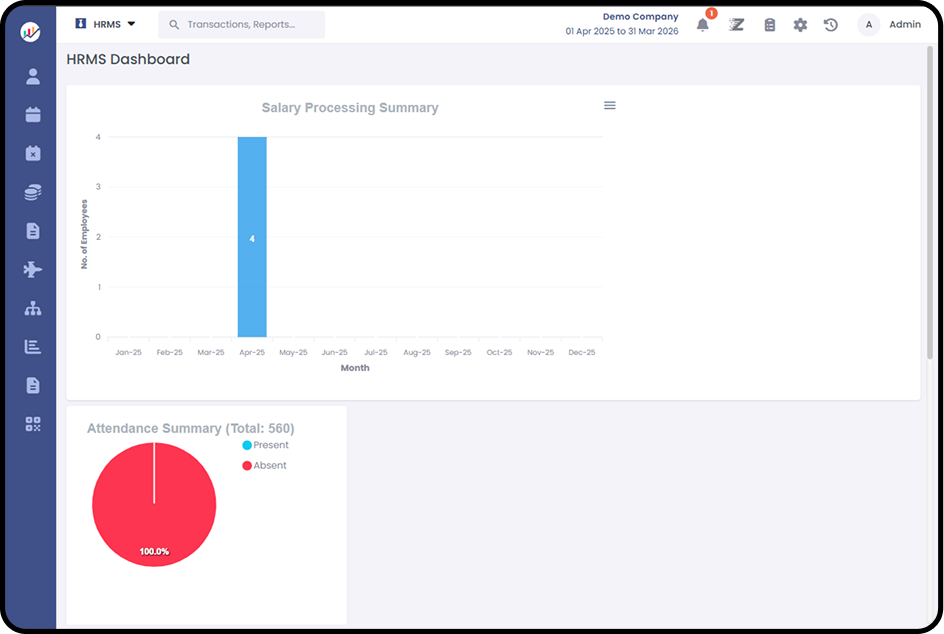Image resolution: width=944 pixels, height=634 pixels.
Task: Open notifications via the bell icon
Action: [x=702, y=25]
